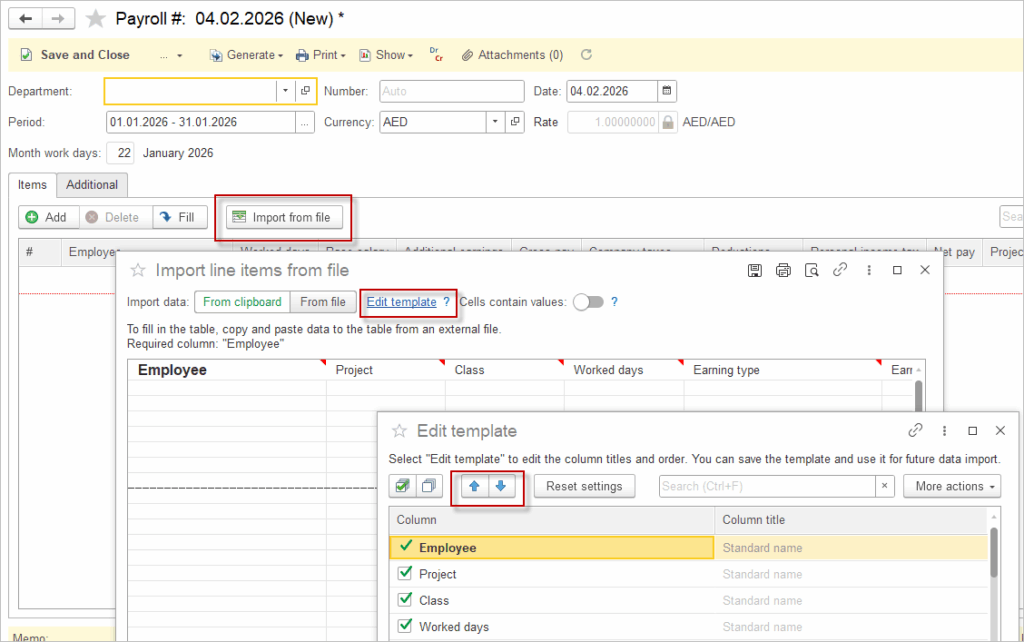The height and width of the screenshot is (642, 1024).
Task: Move column down with blue down arrow
Action: (501, 486)
